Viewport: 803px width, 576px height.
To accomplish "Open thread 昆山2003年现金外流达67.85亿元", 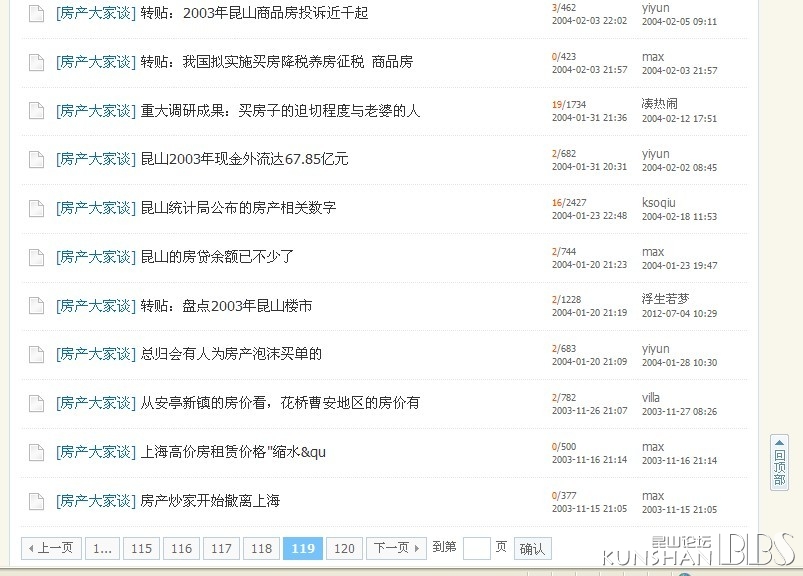I will [244, 159].
